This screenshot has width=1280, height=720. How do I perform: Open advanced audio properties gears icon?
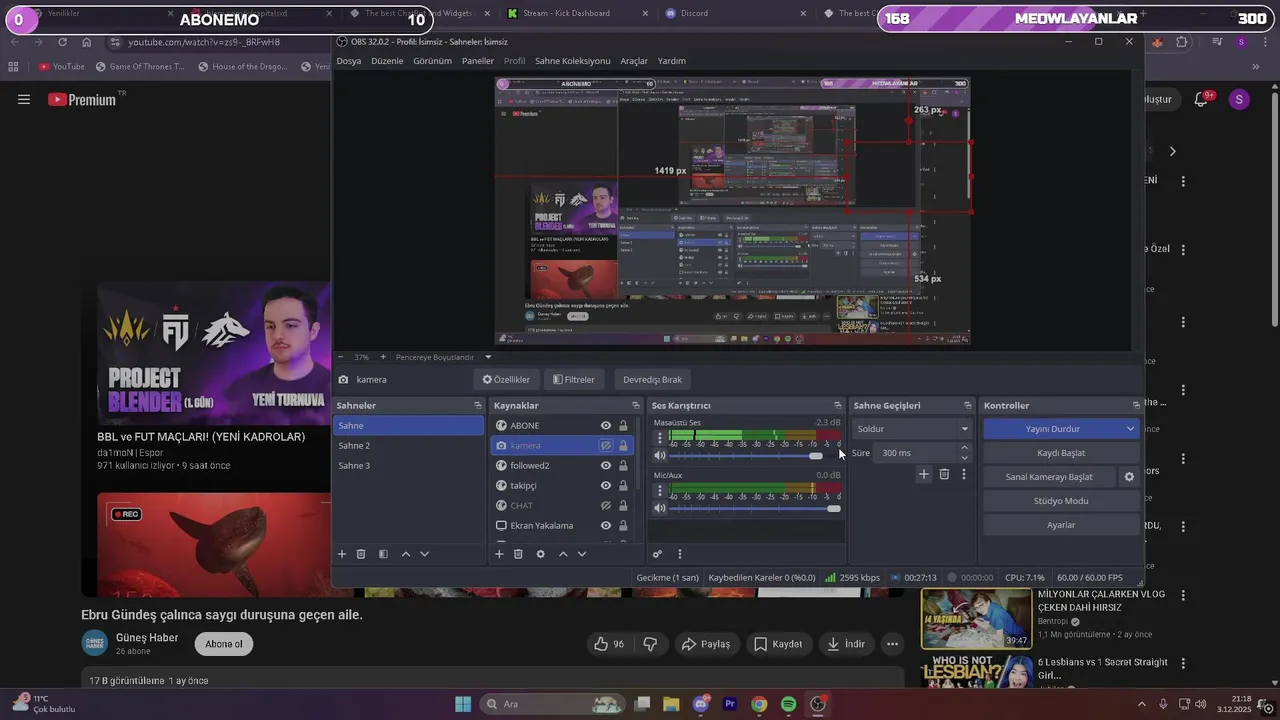click(657, 554)
